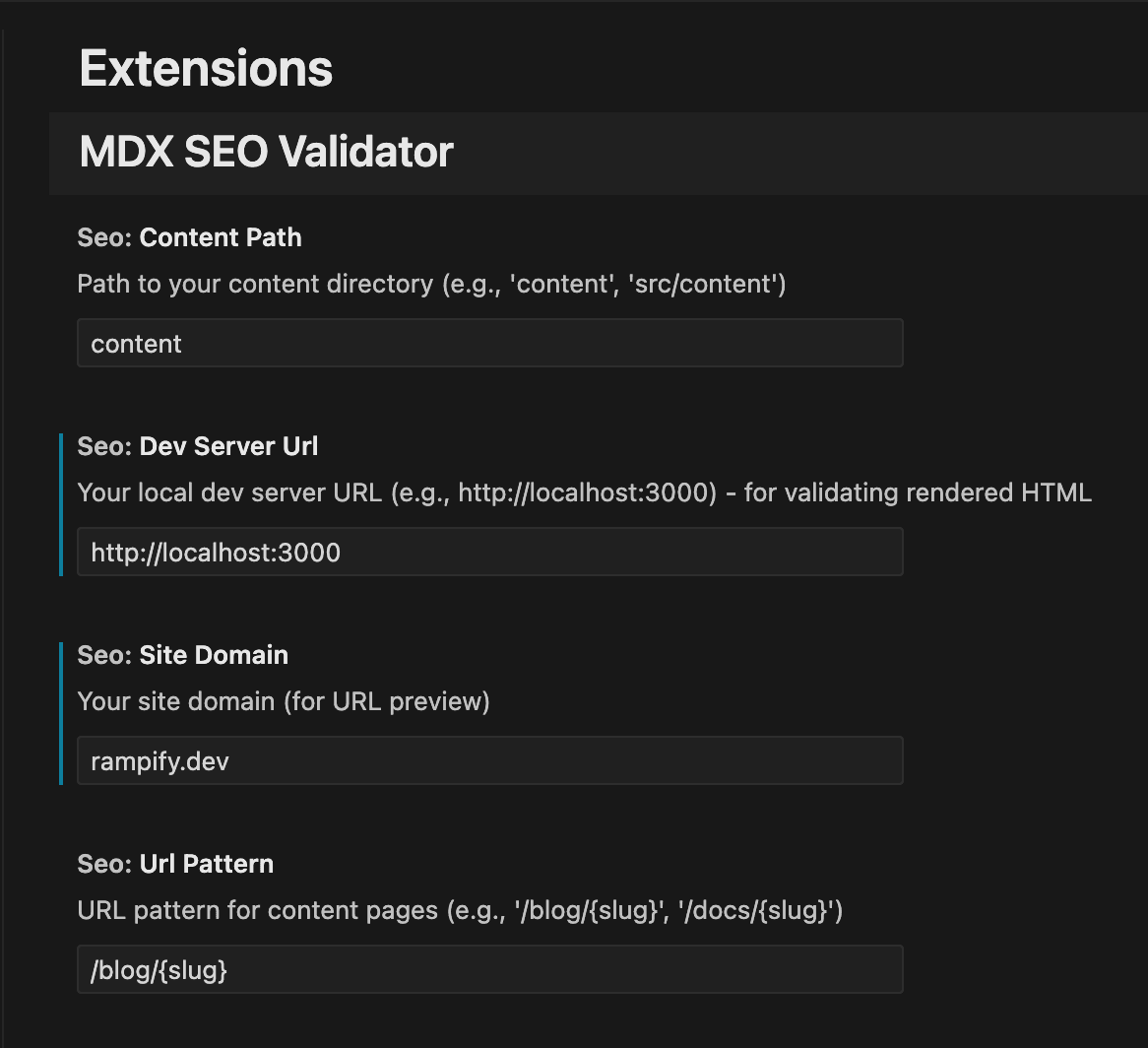
Task: Click the Dev Server Url input field
Action: (x=489, y=552)
